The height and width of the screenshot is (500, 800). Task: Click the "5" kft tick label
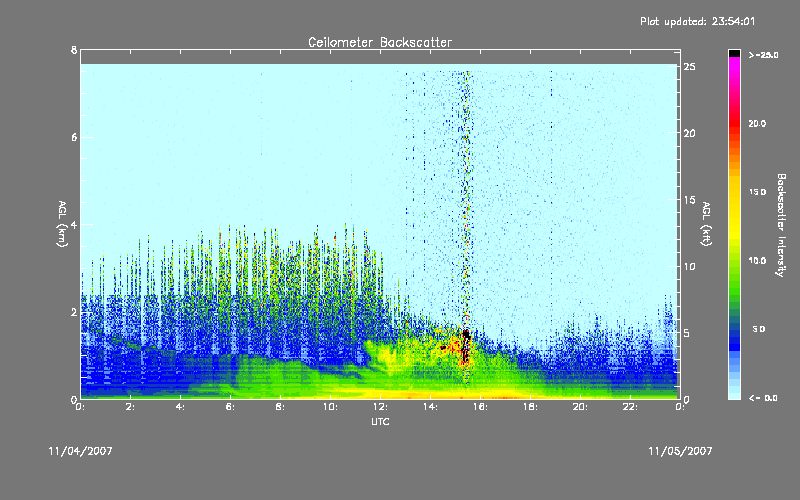687,333
